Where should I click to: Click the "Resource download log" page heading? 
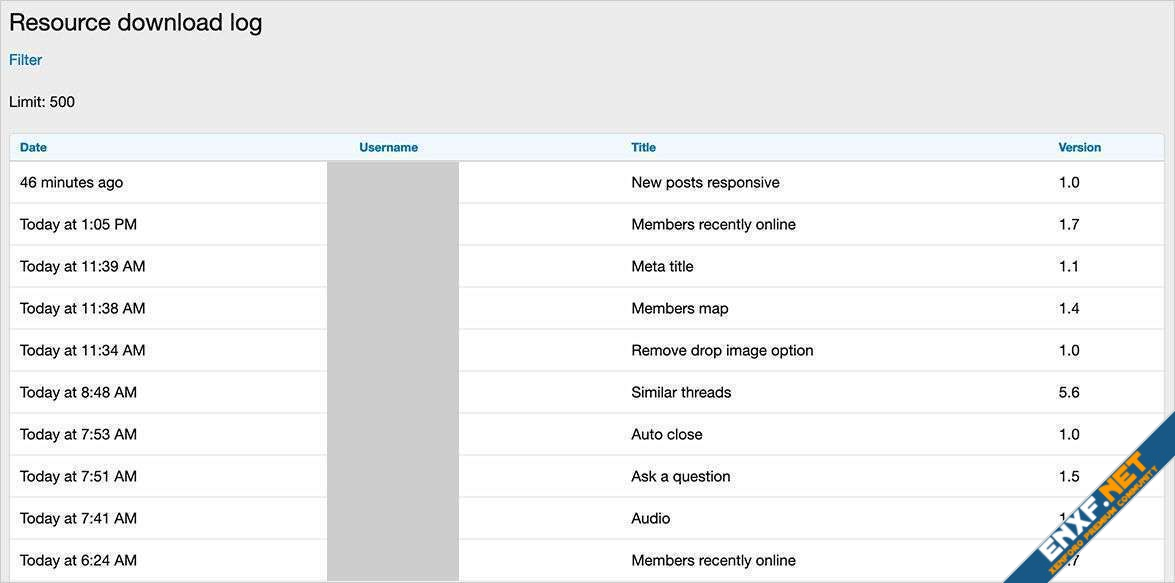click(x=135, y=23)
